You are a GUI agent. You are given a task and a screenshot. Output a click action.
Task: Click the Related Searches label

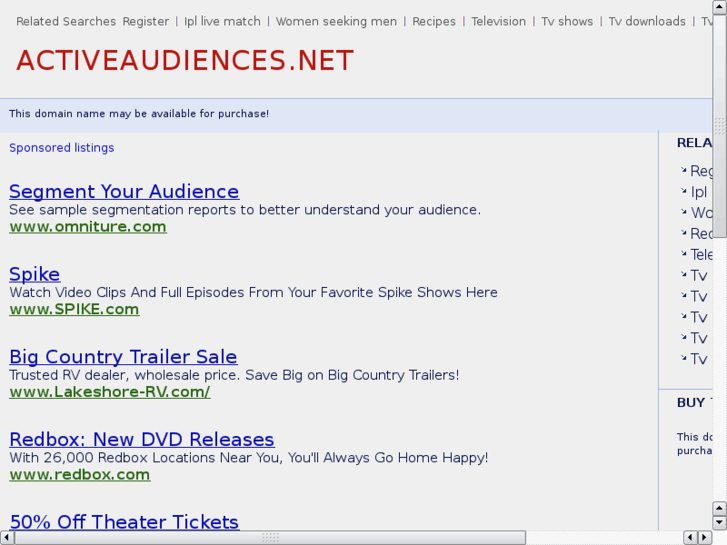coord(66,21)
